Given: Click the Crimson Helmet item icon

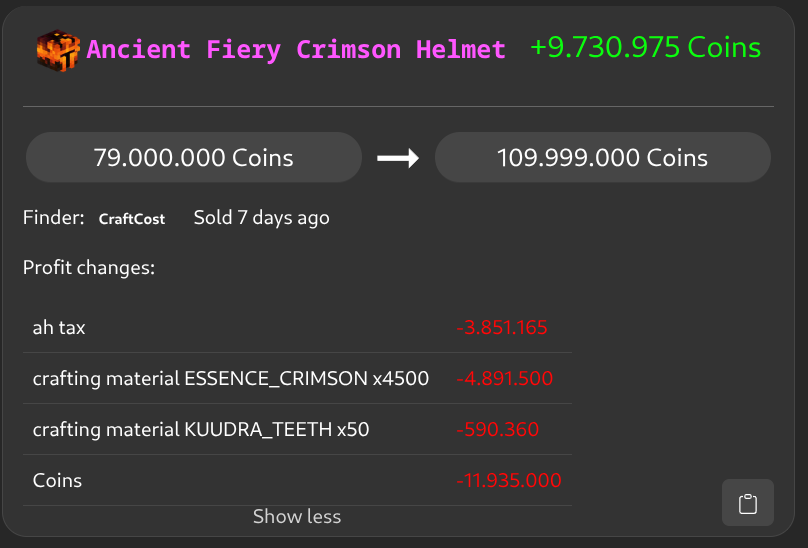Looking at the screenshot, I should (x=57, y=49).
